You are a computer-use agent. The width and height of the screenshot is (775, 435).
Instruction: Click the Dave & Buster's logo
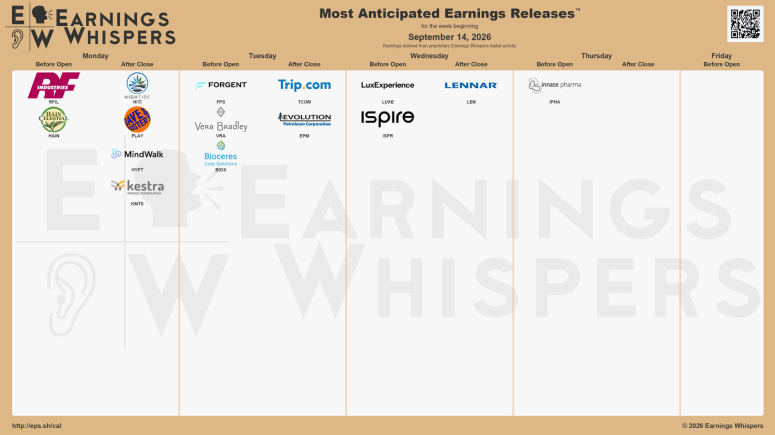click(x=137, y=119)
